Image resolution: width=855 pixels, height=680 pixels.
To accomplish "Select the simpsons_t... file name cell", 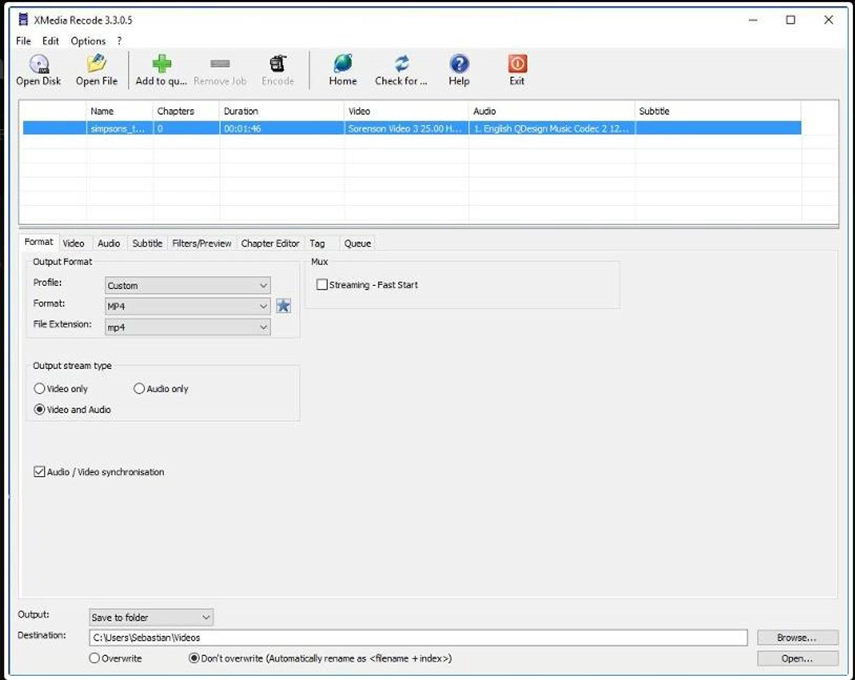I will click(x=119, y=129).
